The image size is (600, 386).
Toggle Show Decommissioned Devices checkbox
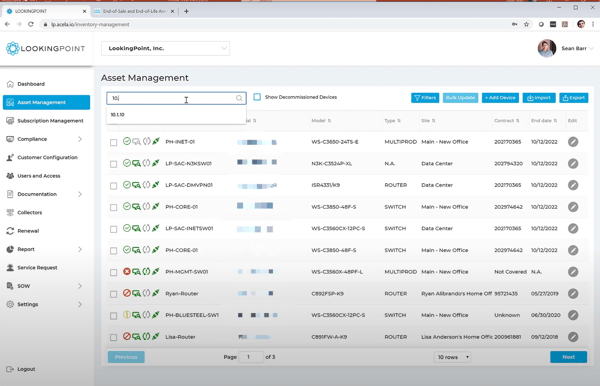(x=257, y=97)
